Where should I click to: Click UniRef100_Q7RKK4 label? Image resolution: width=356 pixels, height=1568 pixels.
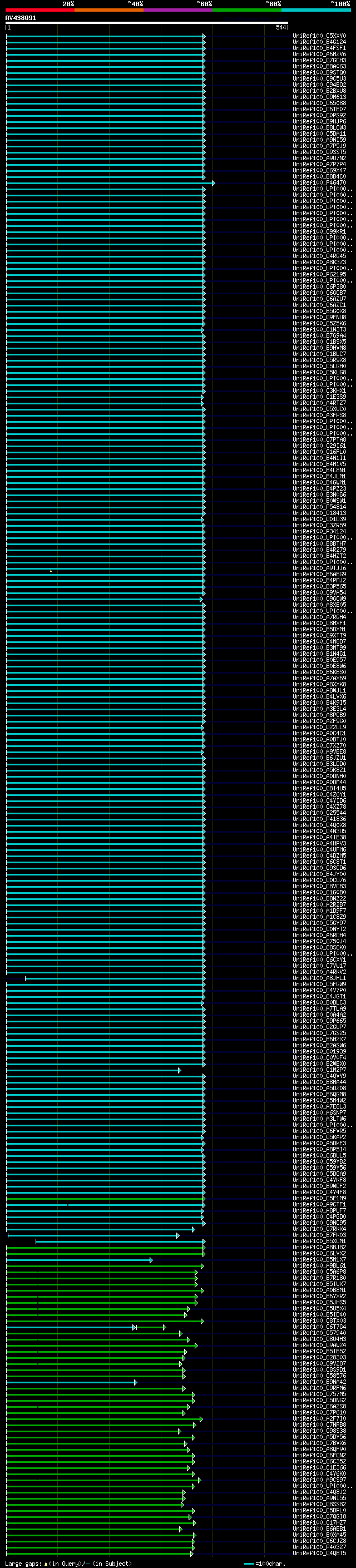(x=319, y=1229)
